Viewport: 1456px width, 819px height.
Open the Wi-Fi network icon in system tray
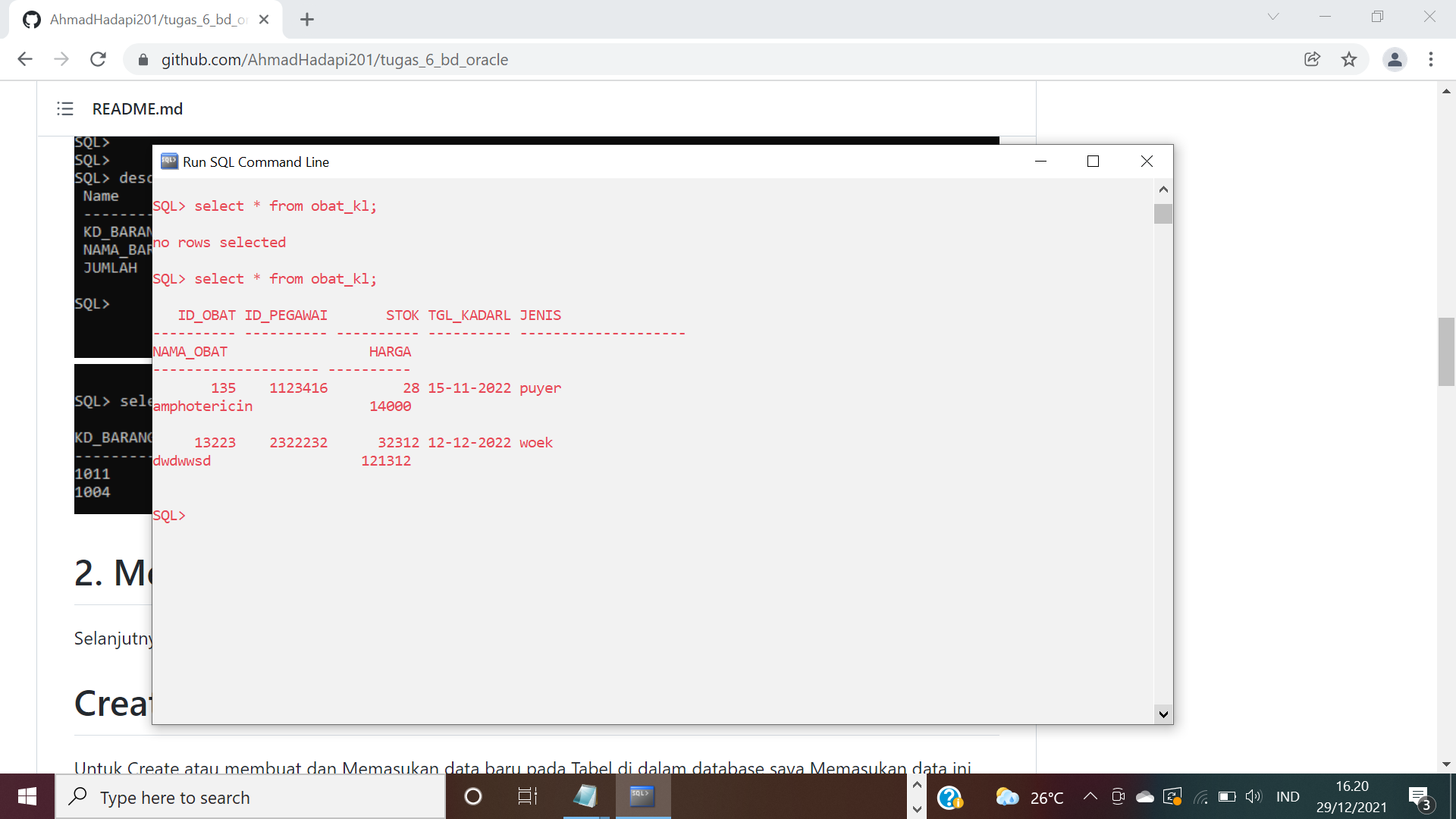pos(1202,797)
